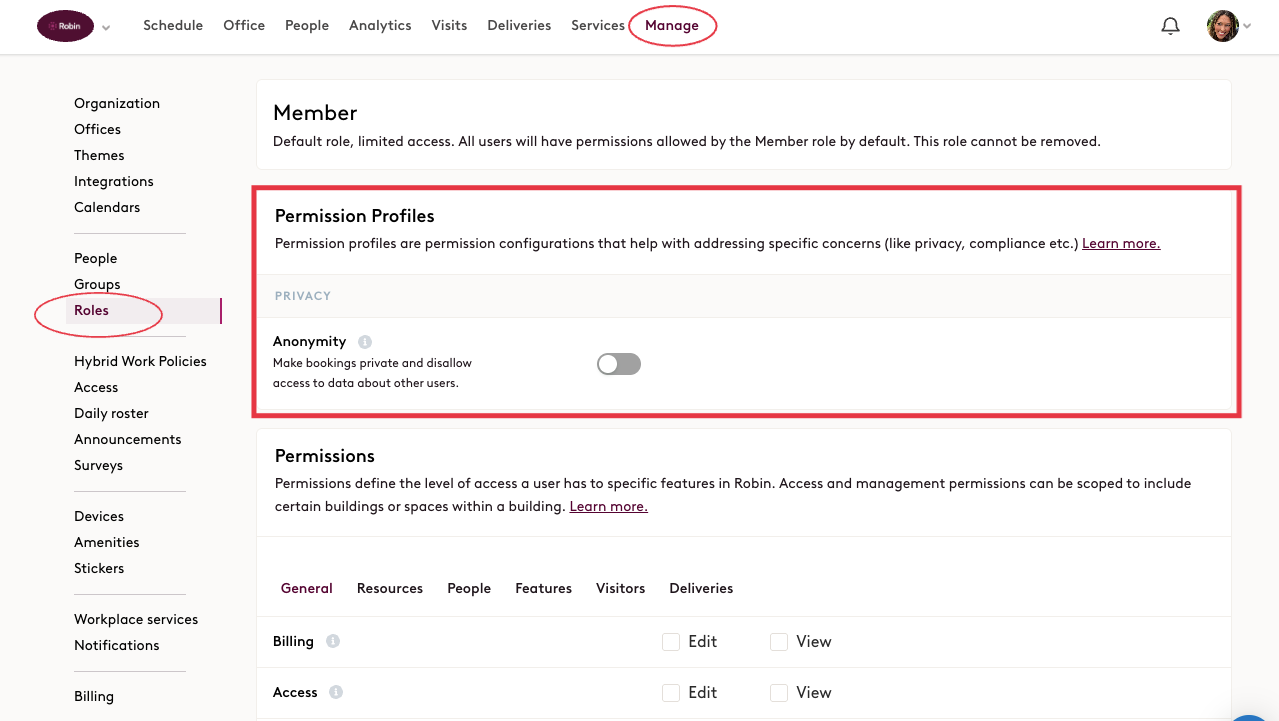Open Billing in the sidebar
This screenshot has height=721, width=1279.
tap(94, 696)
